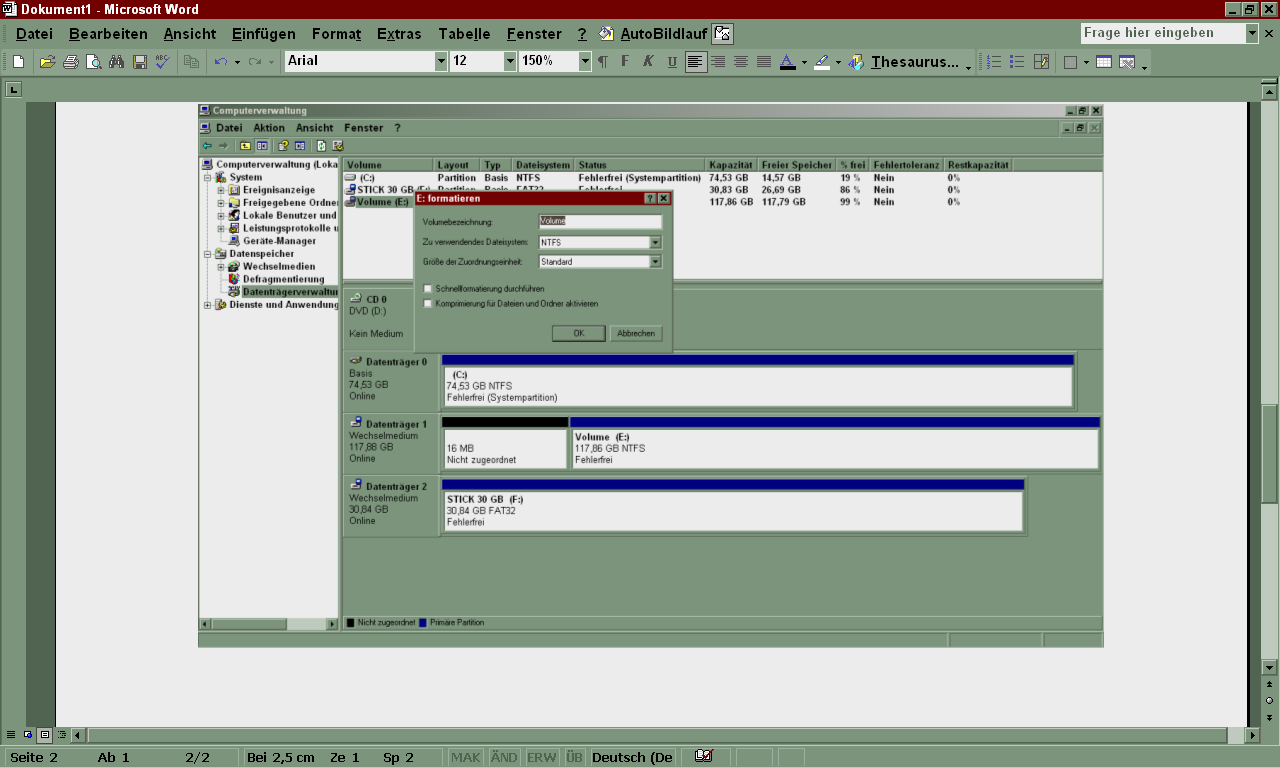Click the icon before Thesaurus
The height and width of the screenshot is (768, 1280).
(x=856, y=62)
